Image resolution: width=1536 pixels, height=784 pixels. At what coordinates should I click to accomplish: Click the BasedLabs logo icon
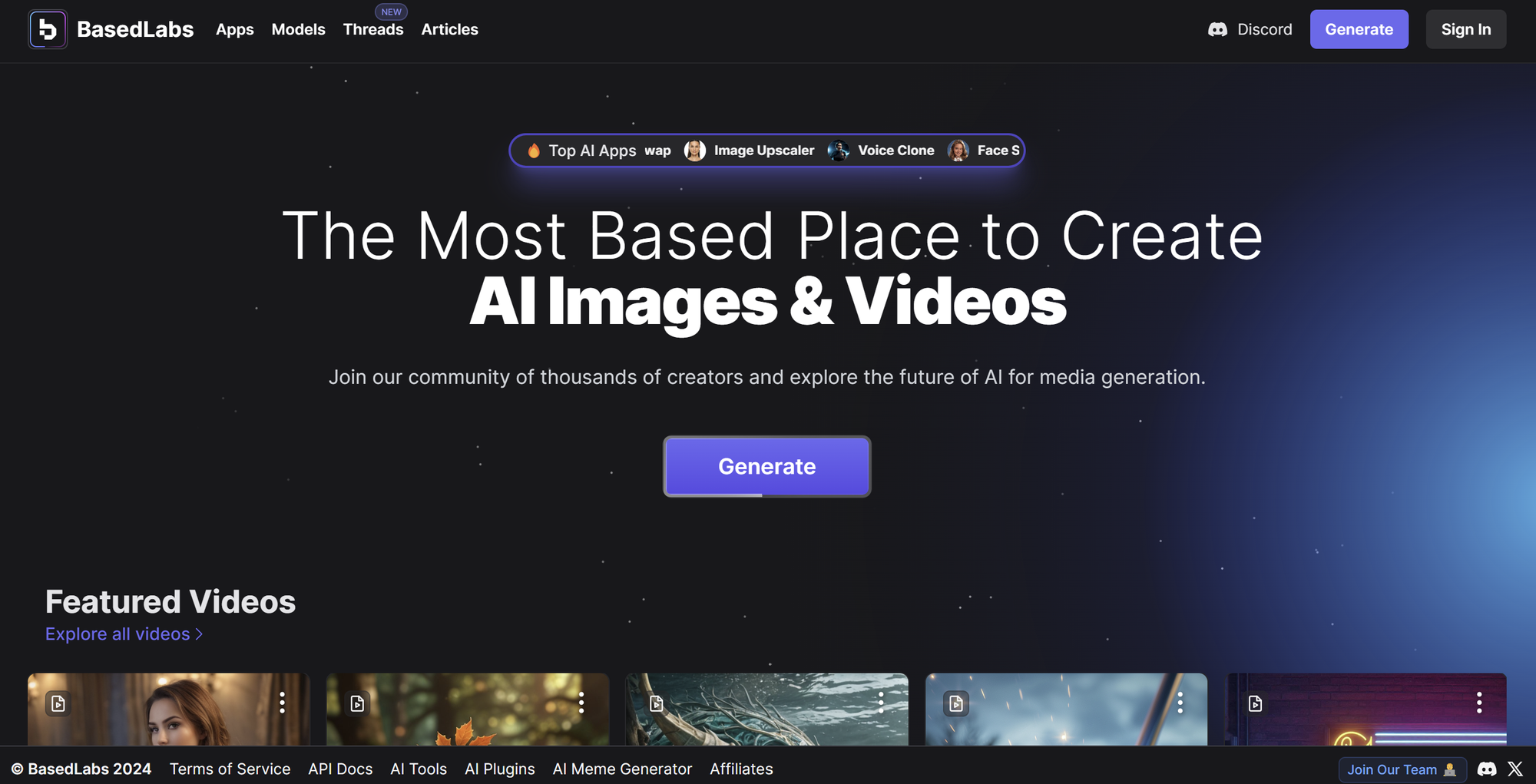pos(48,29)
